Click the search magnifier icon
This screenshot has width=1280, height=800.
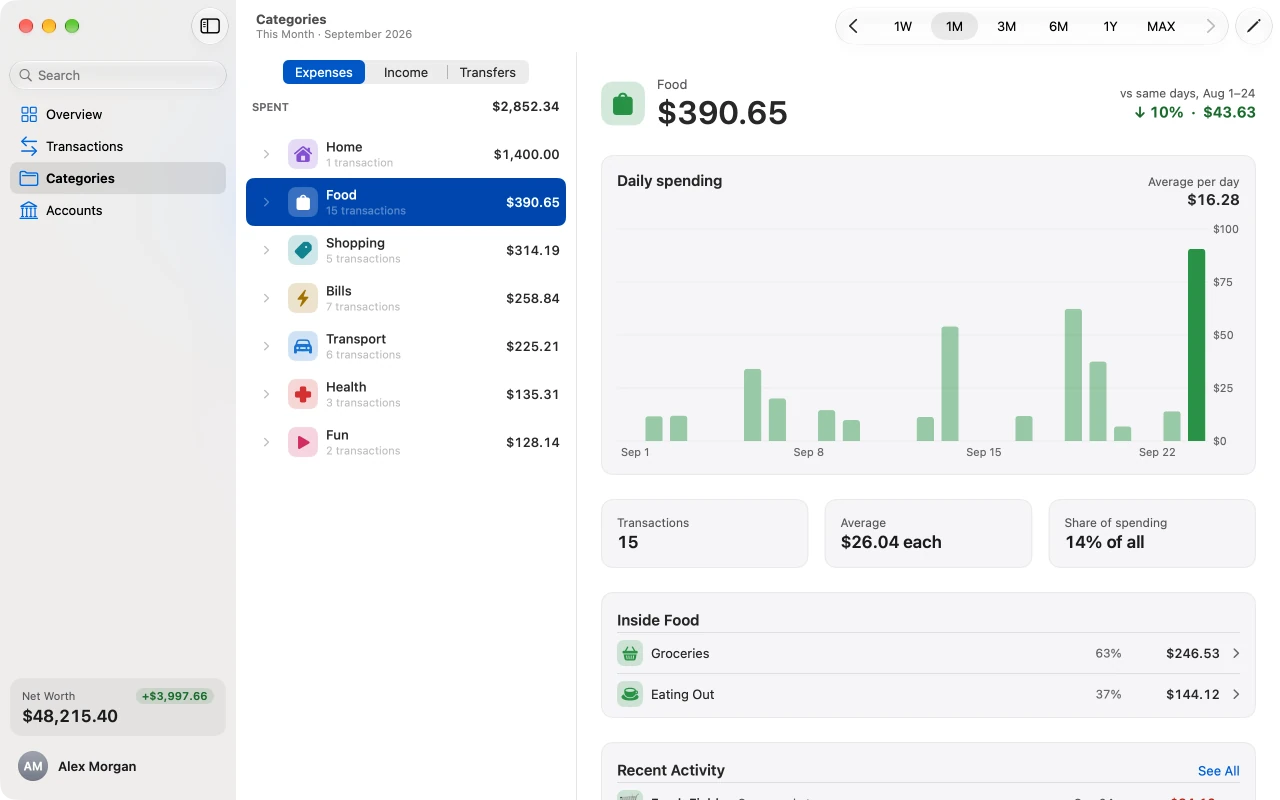(x=26, y=75)
